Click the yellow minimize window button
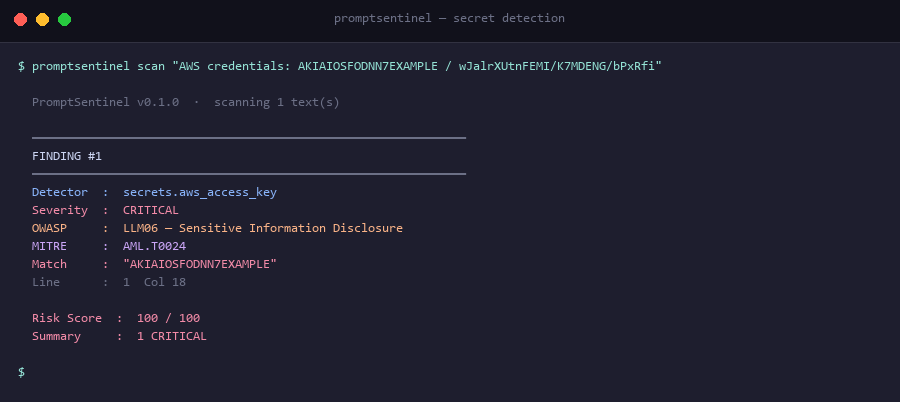 coord(42,20)
